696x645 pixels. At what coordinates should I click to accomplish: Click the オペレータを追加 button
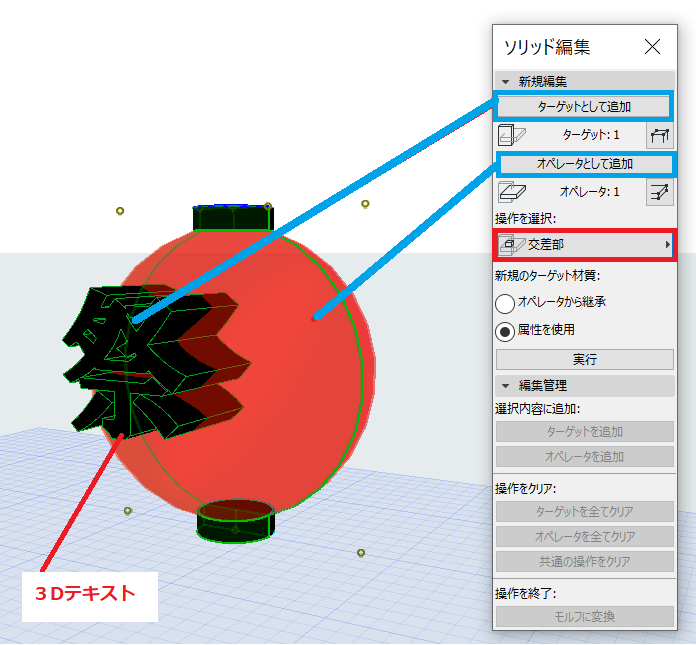point(585,456)
